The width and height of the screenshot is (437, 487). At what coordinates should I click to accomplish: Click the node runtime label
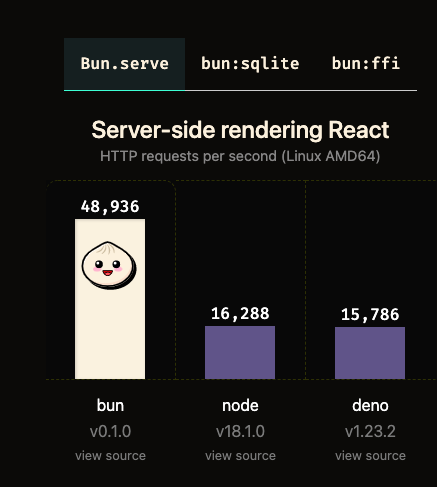pos(240,406)
